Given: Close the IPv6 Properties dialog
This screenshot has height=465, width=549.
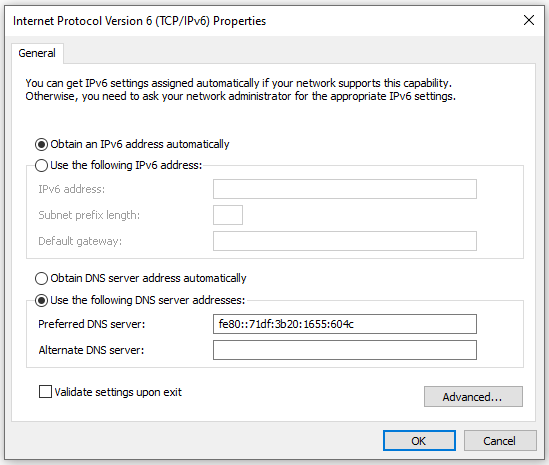Looking at the screenshot, I should pos(529,20).
